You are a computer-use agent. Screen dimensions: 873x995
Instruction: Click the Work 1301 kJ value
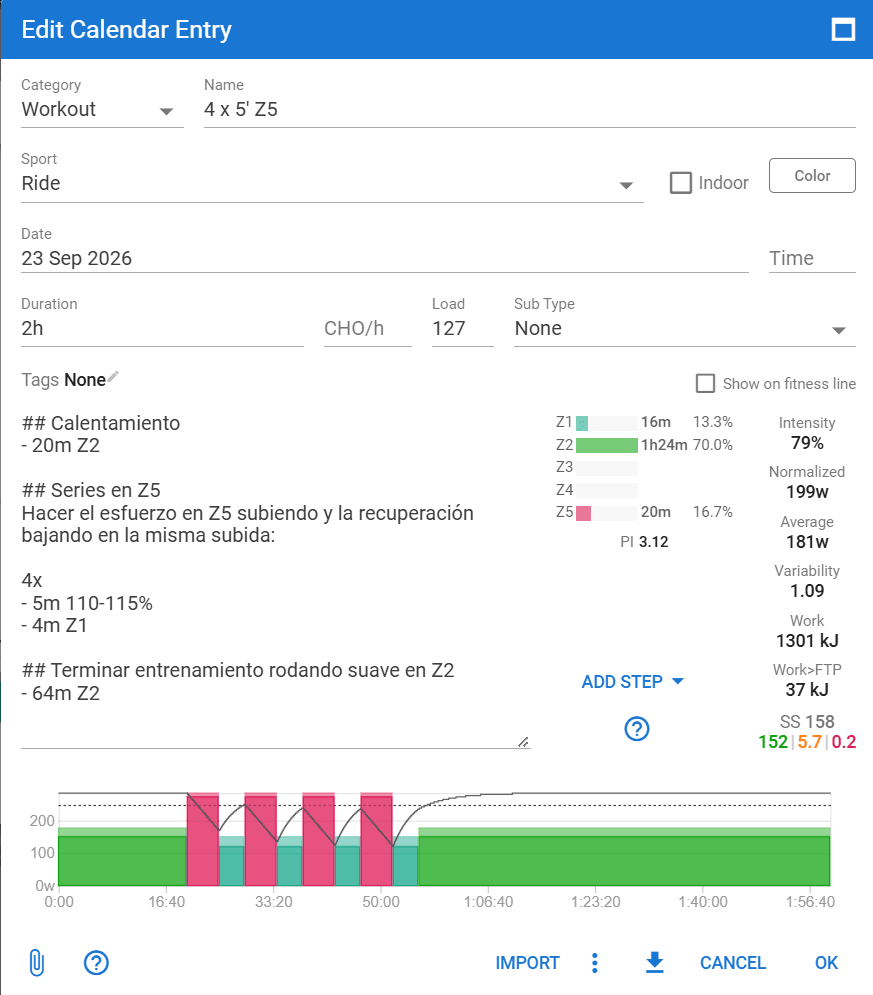807,641
